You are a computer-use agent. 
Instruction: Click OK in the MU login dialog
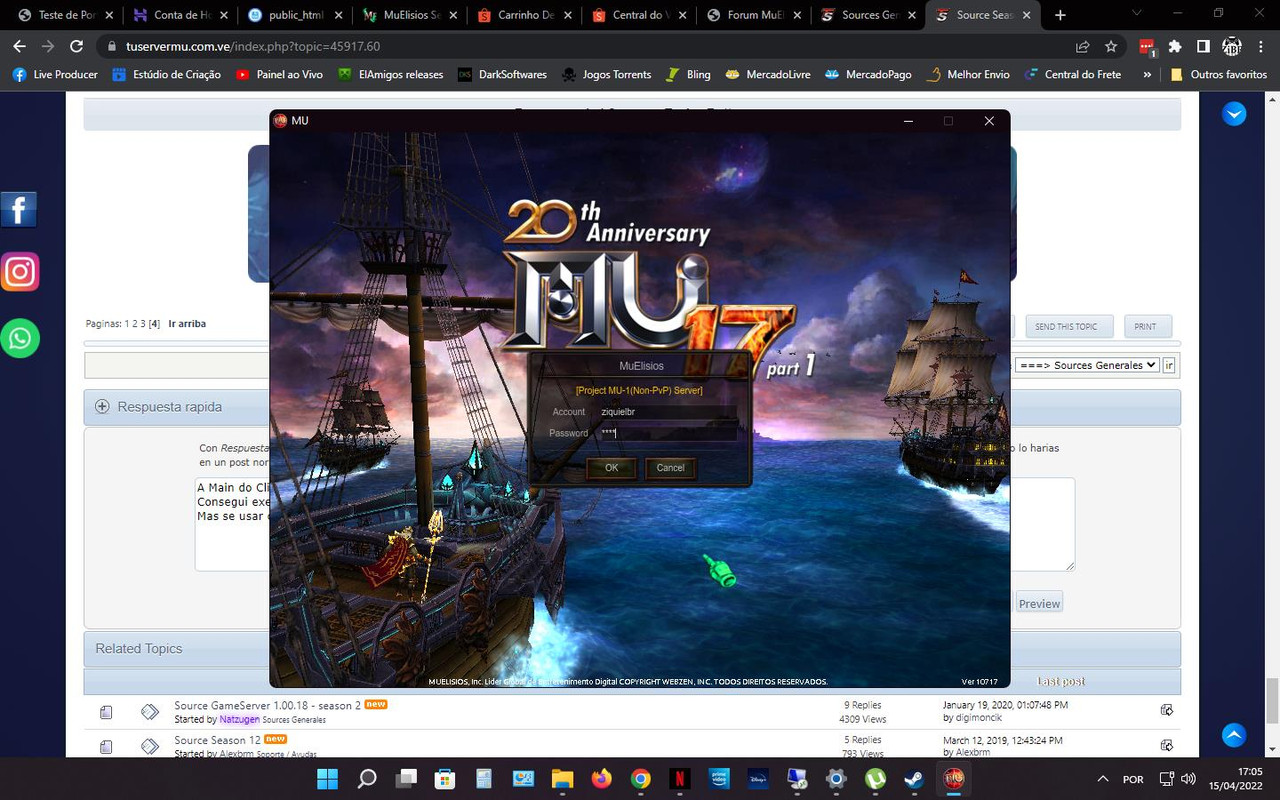click(x=611, y=468)
